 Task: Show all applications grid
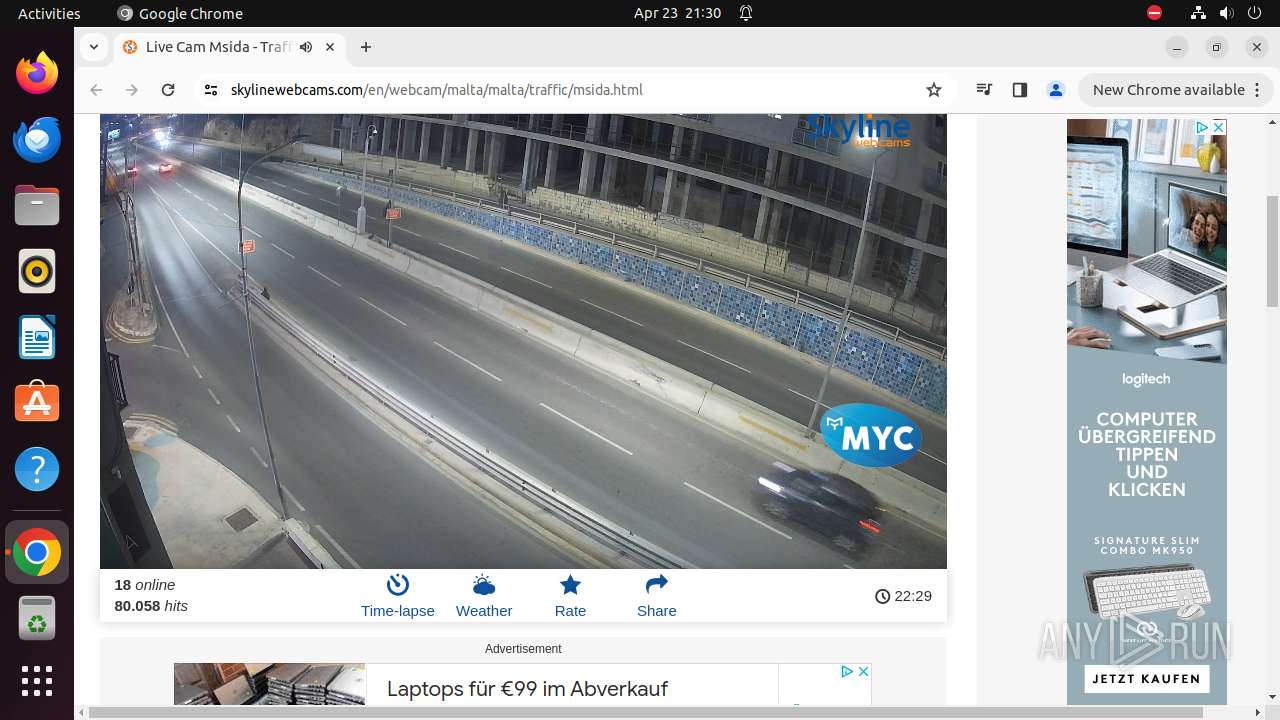pyautogui.click(x=37, y=681)
